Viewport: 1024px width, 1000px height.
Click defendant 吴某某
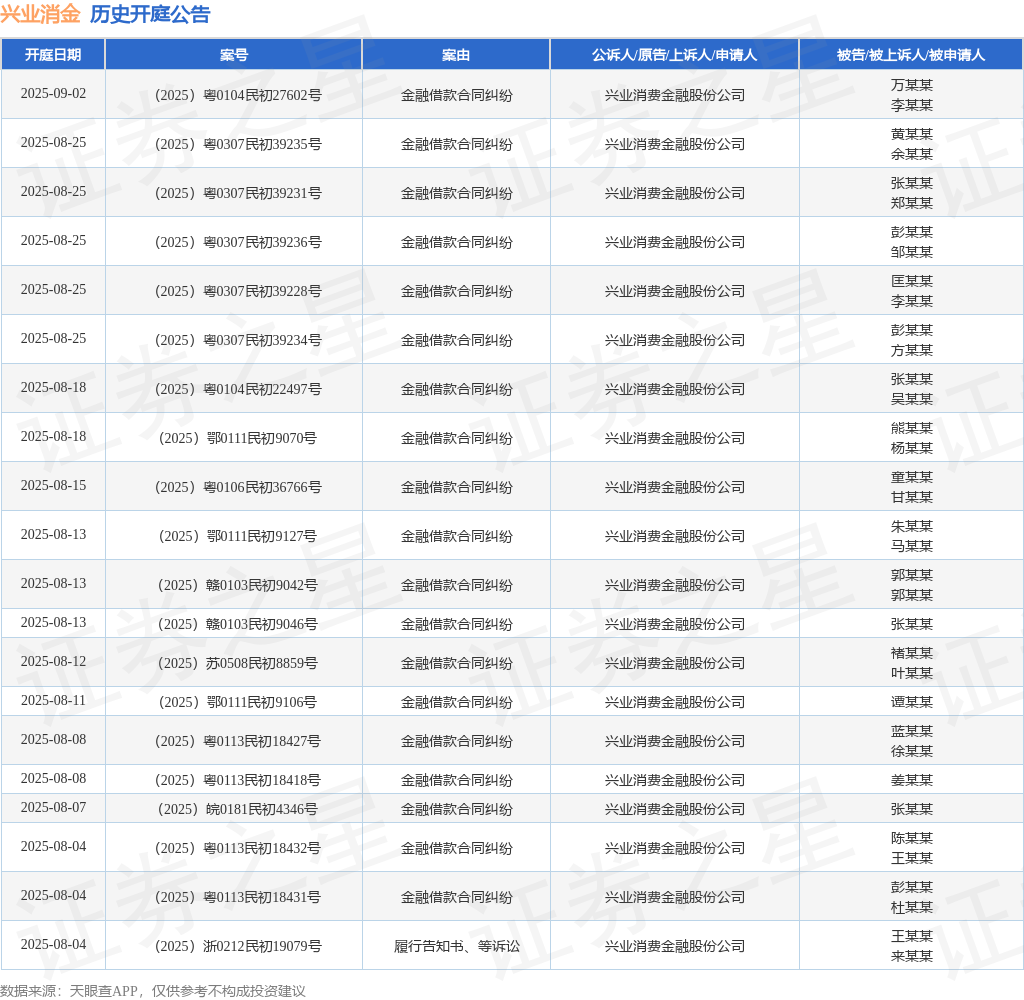(912, 399)
